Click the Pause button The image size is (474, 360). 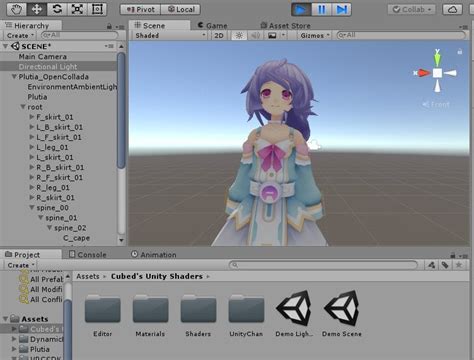[x=321, y=9]
